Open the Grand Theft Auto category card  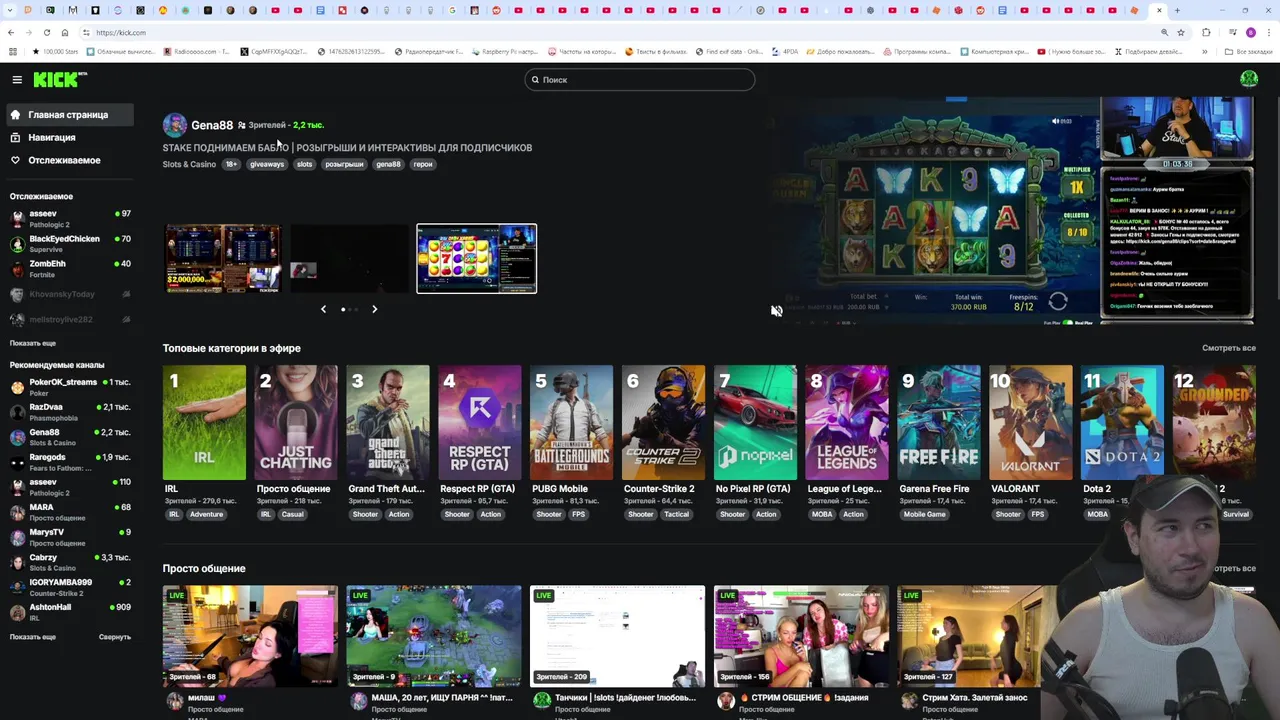tap(388, 422)
